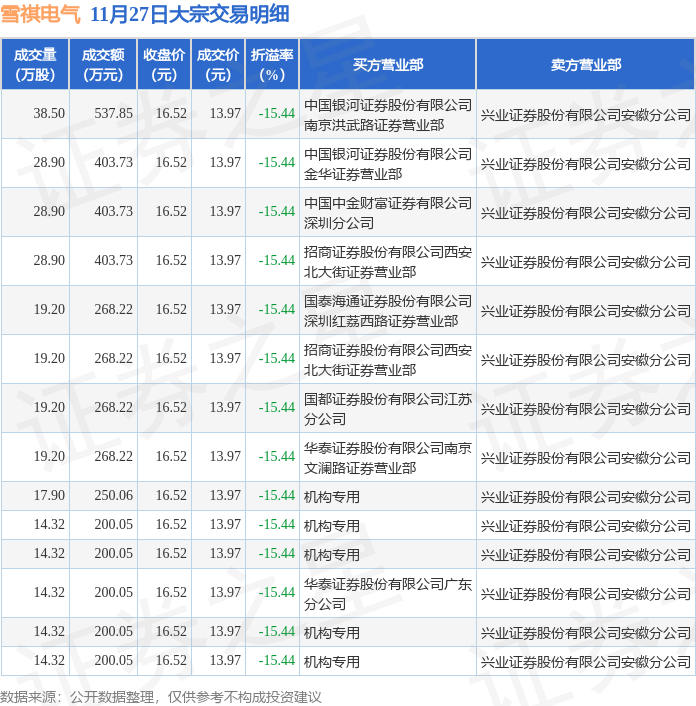The height and width of the screenshot is (706, 696).
Task: Click the -15.44 rate in the 17.90 row
Action: click(x=276, y=495)
